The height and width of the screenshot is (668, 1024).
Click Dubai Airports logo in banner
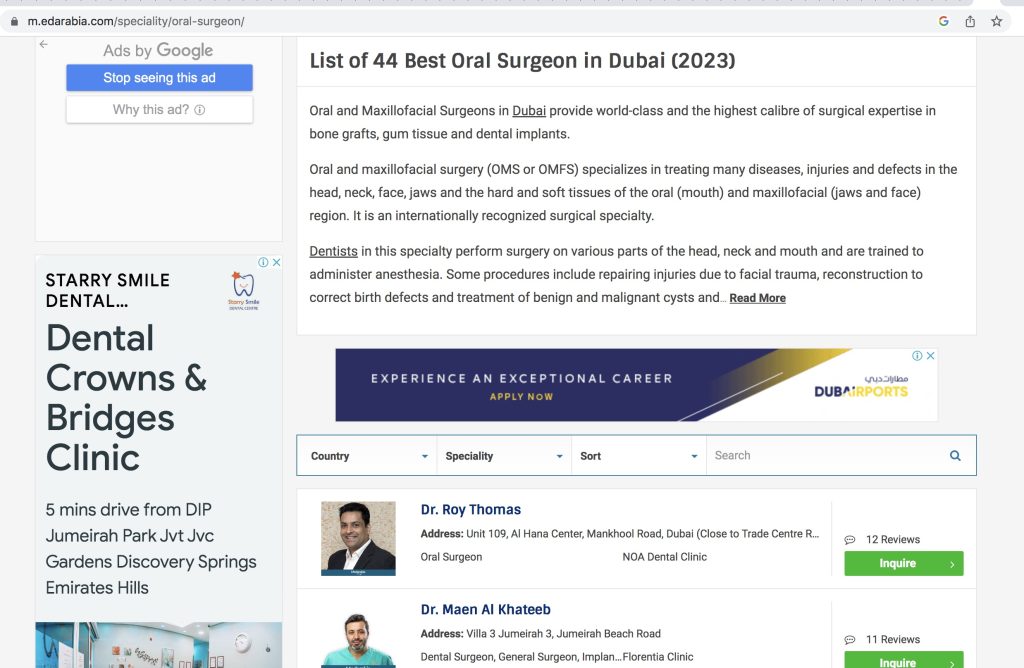861,387
